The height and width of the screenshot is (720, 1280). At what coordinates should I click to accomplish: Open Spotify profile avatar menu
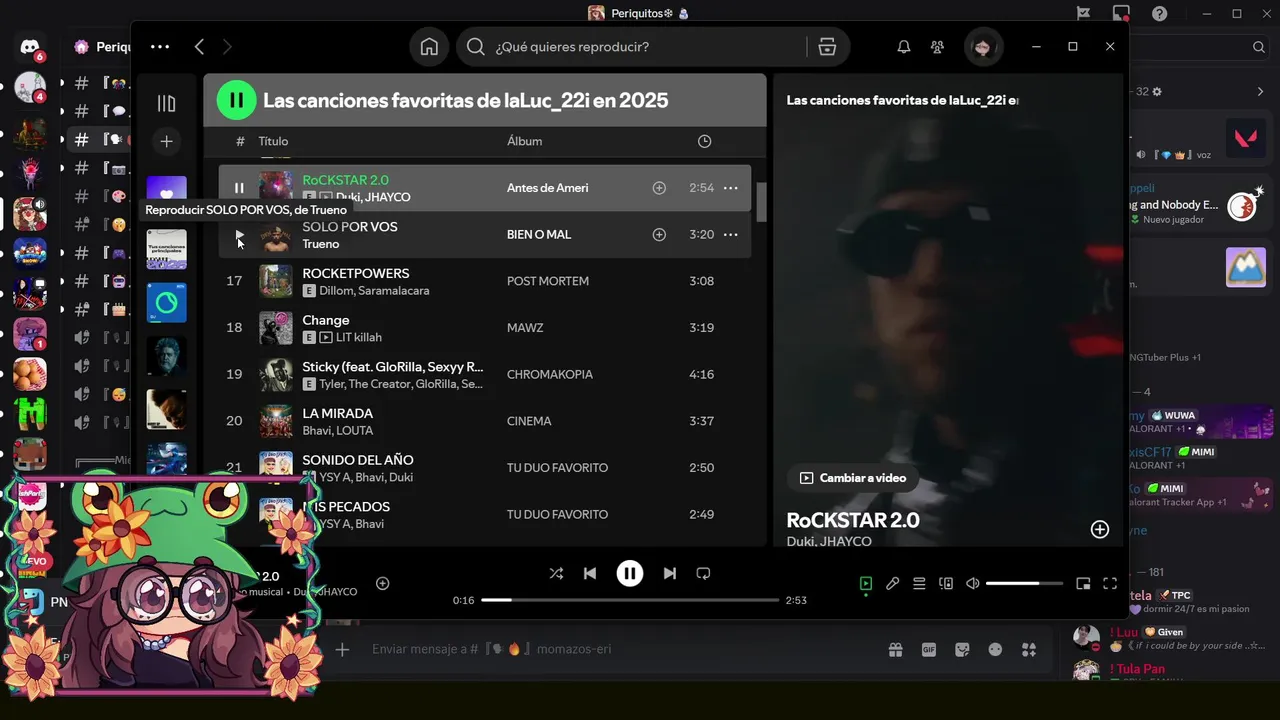(x=982, y=47)
